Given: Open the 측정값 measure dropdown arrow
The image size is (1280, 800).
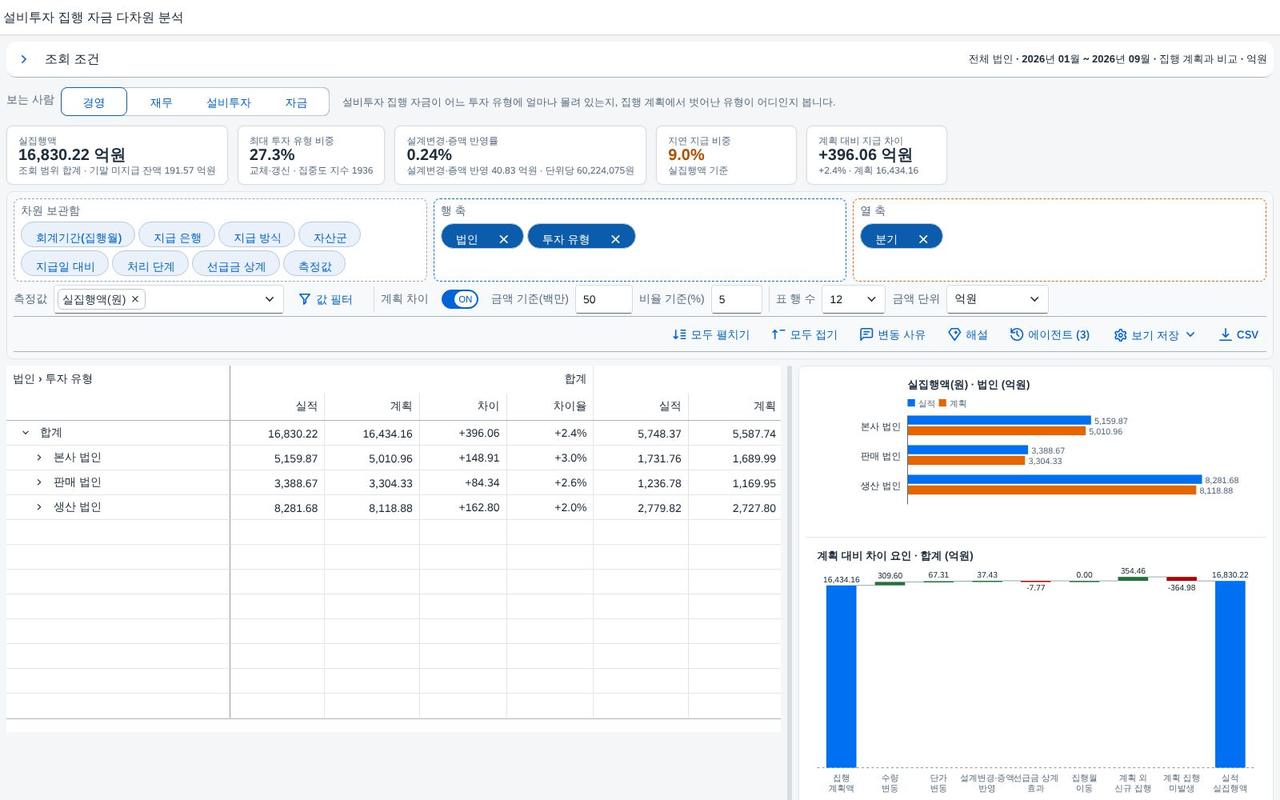Looking at the screenshot, I should pos(269,299).
